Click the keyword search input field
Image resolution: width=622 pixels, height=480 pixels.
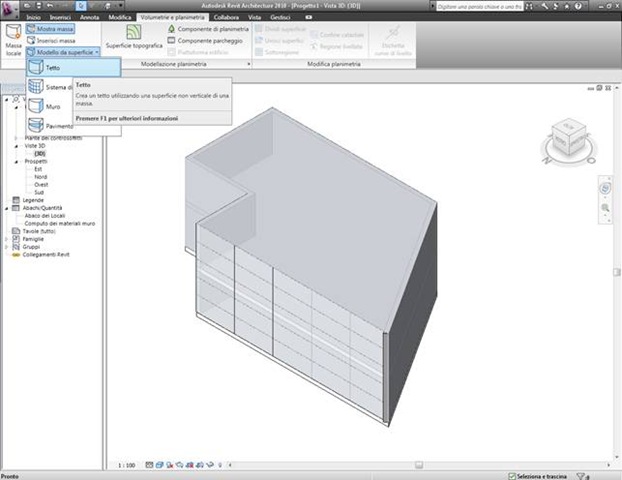[x=480, y=6]
